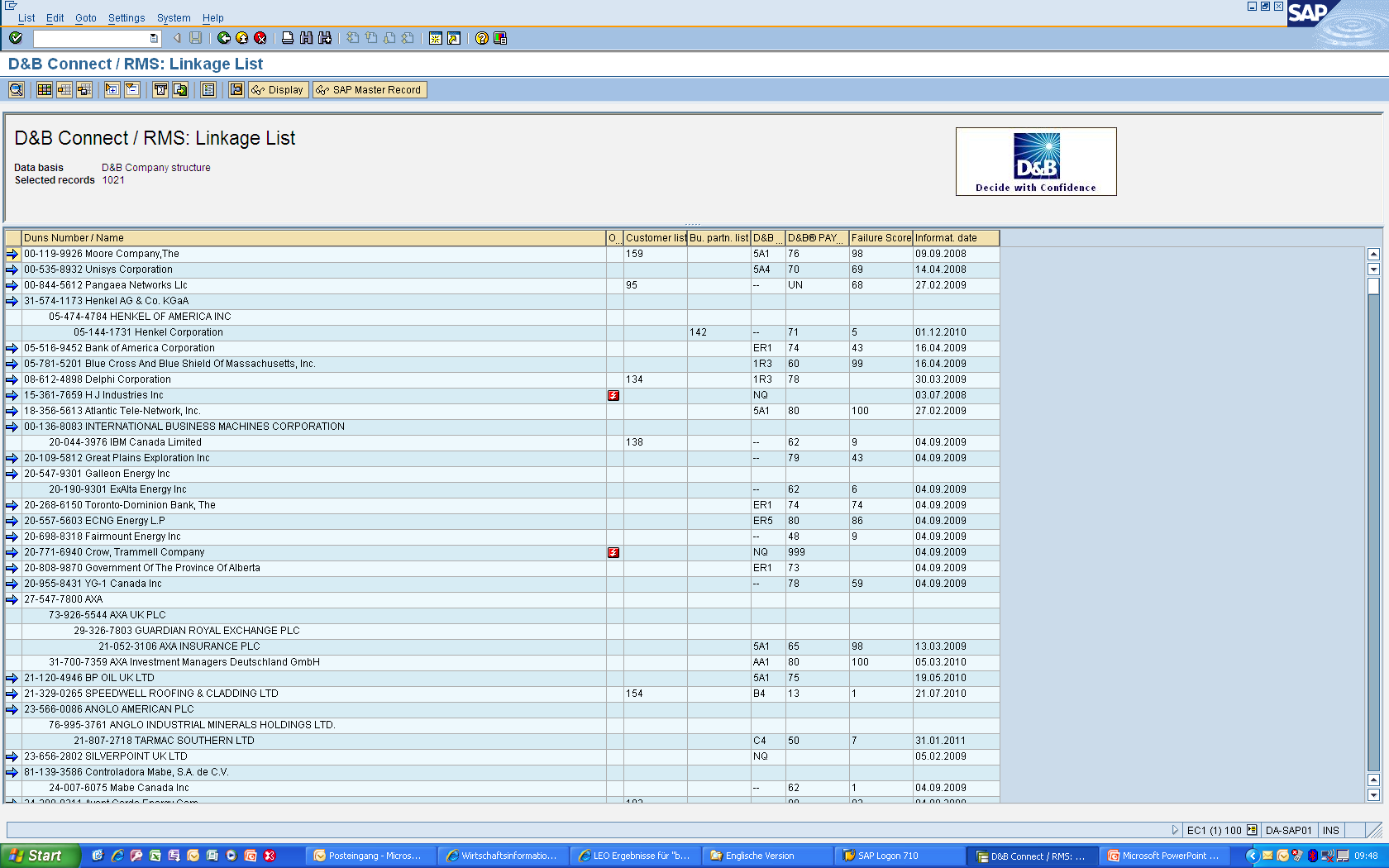Click red status icon for Crow, Trammell Company
This screenshot has height=868, width=1389.
click(613, 552)
